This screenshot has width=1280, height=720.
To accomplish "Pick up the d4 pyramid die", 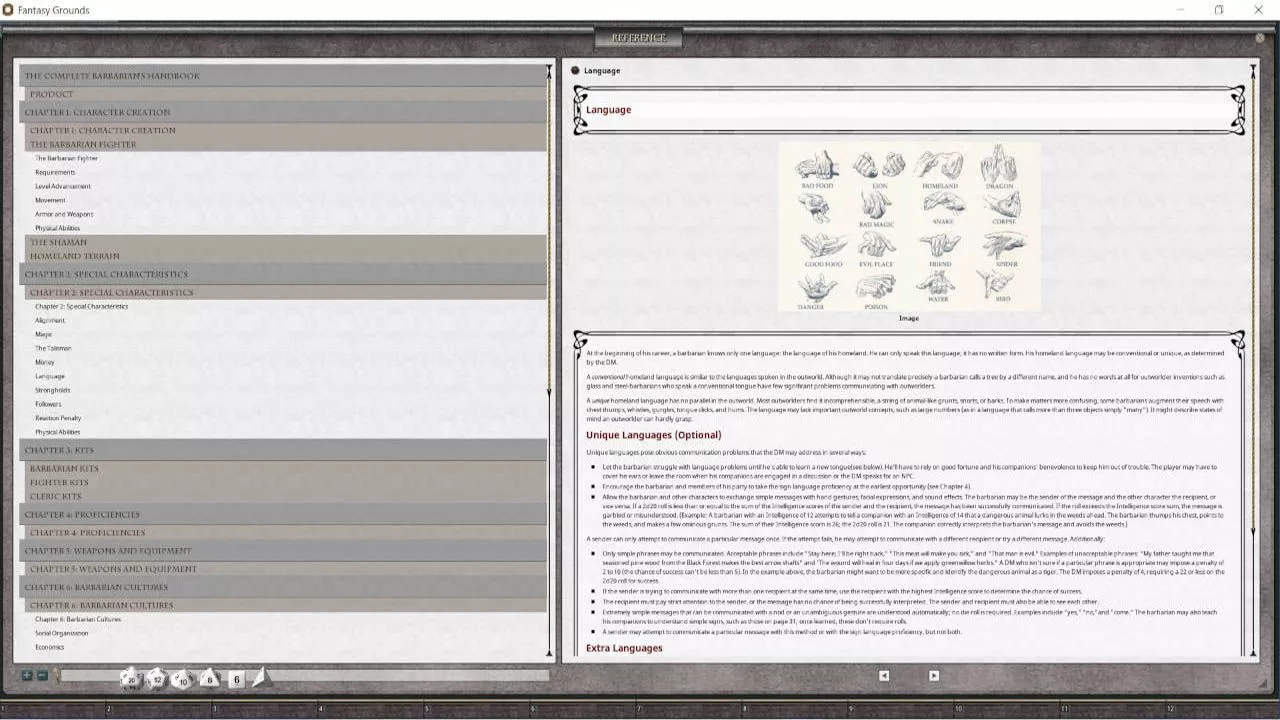I will pos(261,677).
